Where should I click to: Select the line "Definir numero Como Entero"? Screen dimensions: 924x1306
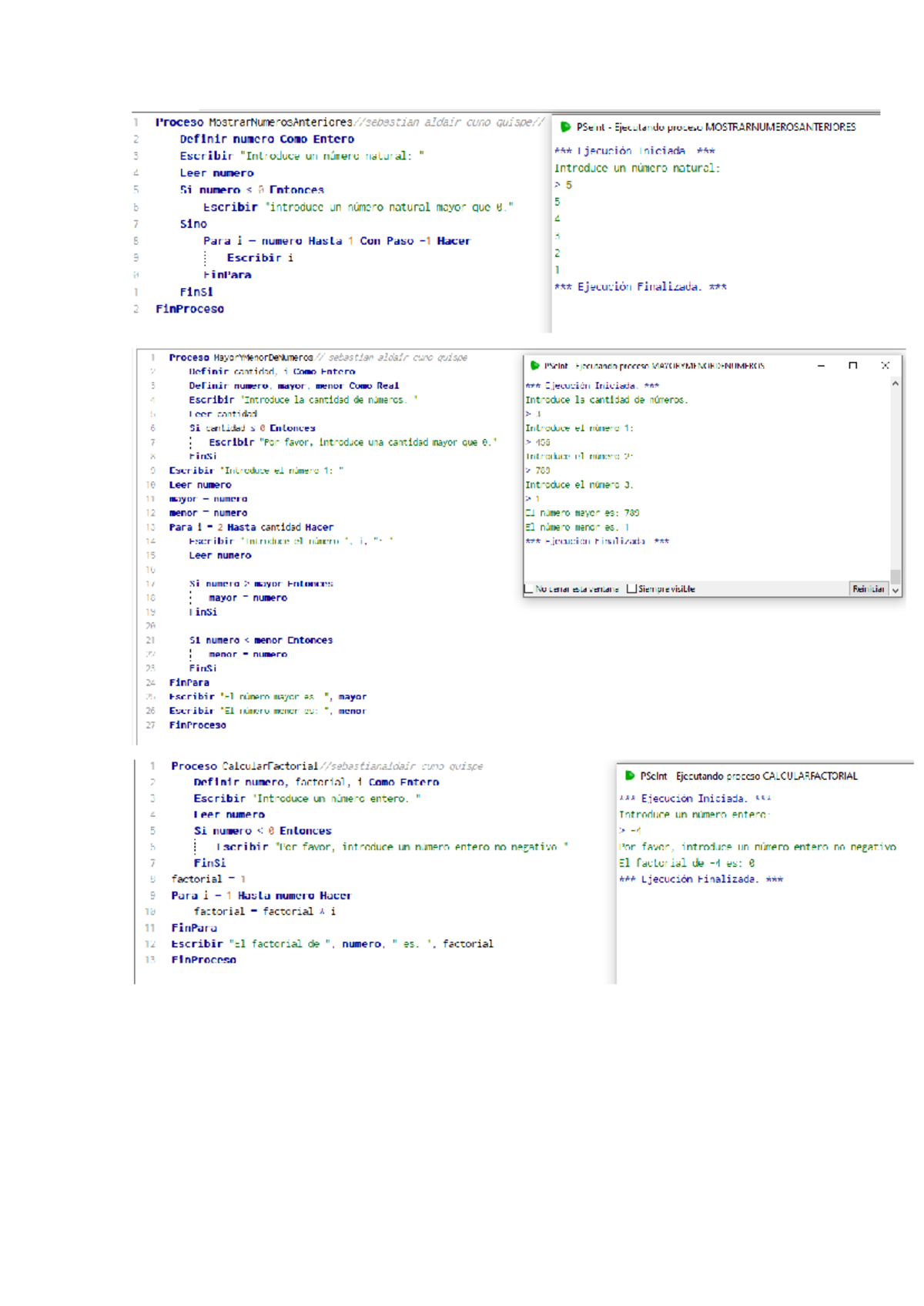tap(267, 139)
